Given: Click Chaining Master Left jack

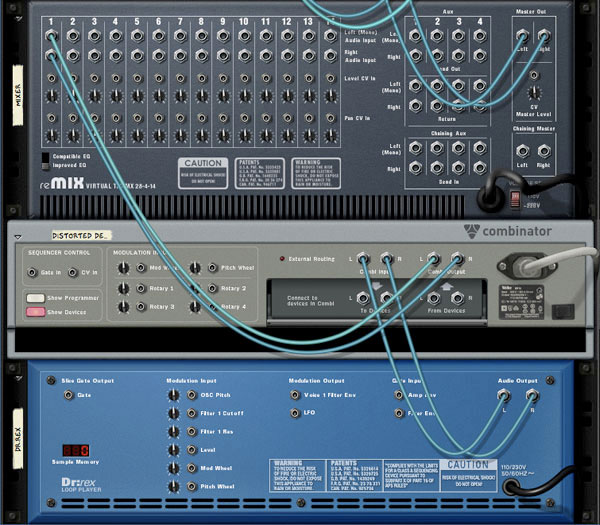Looking at the screenshot, I should 522,151.
